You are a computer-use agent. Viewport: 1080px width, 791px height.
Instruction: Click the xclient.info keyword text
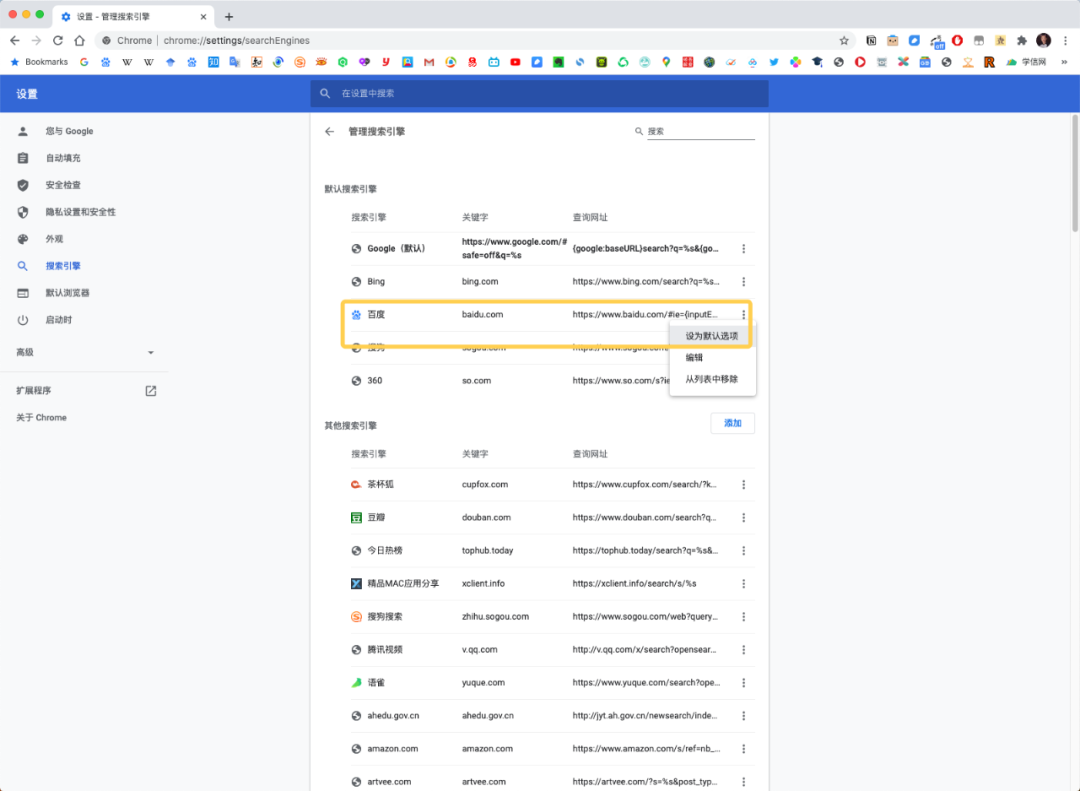point(483,584)
